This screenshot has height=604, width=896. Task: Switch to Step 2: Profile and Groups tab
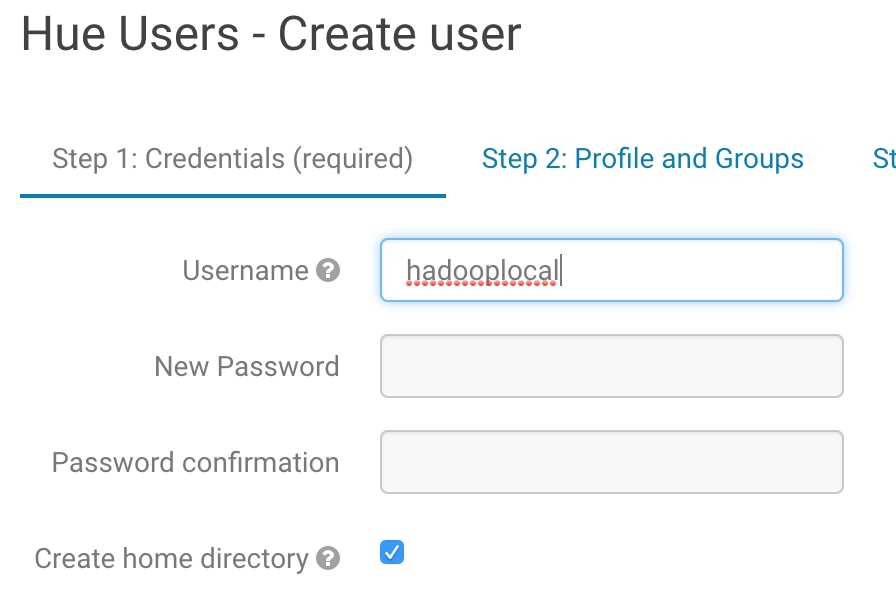(x=642, y=159)
